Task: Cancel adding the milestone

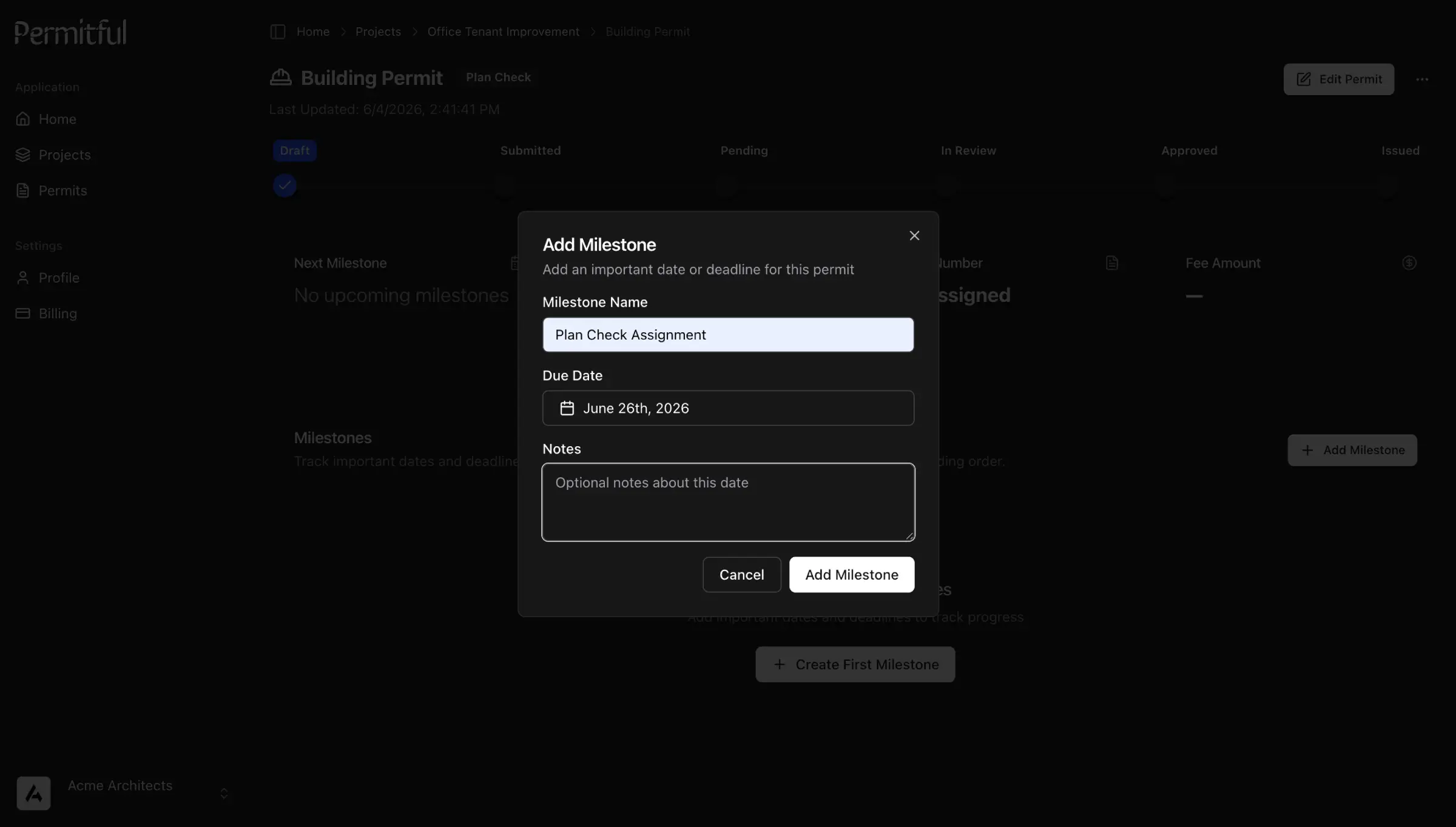Action: point(741,575)
